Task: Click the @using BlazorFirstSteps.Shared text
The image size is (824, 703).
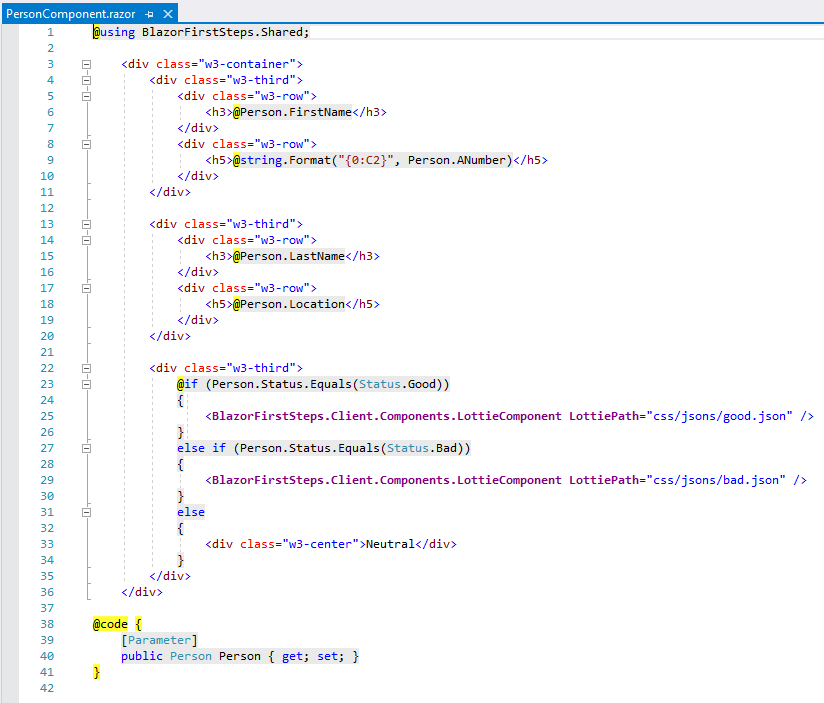Action: (201, 32)
